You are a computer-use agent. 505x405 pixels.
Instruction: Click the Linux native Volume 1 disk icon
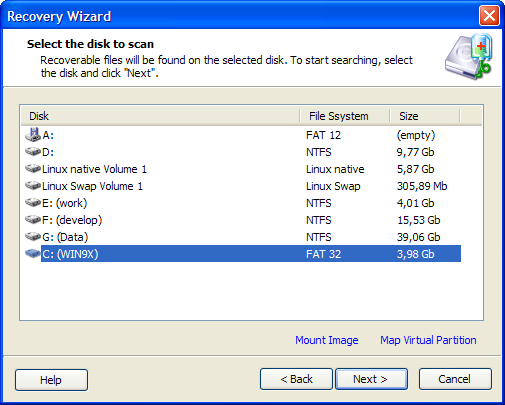click(x=33, y=169)
